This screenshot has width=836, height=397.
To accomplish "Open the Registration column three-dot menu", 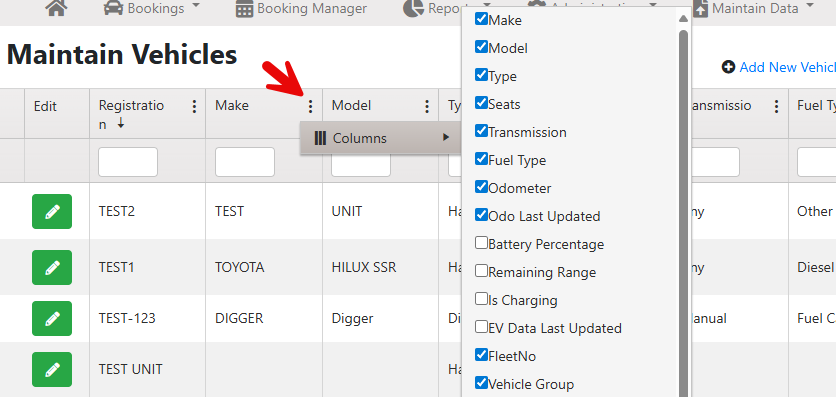I will pyautogui.click(x=194, y=107).
